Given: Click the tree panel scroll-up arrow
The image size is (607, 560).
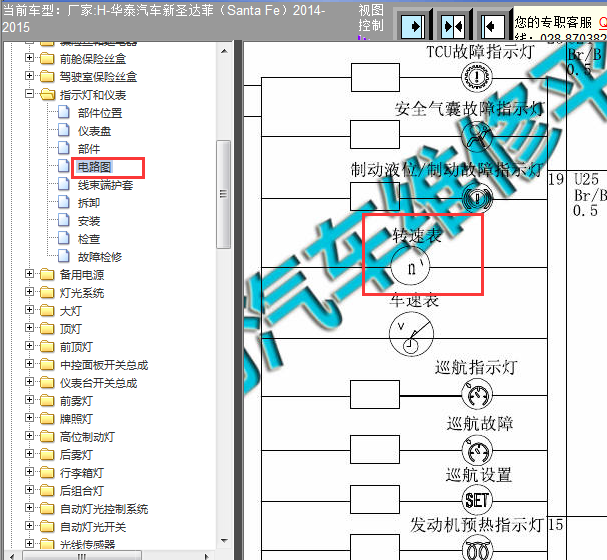Looking at the screenshot, I should tap(224, 51).
